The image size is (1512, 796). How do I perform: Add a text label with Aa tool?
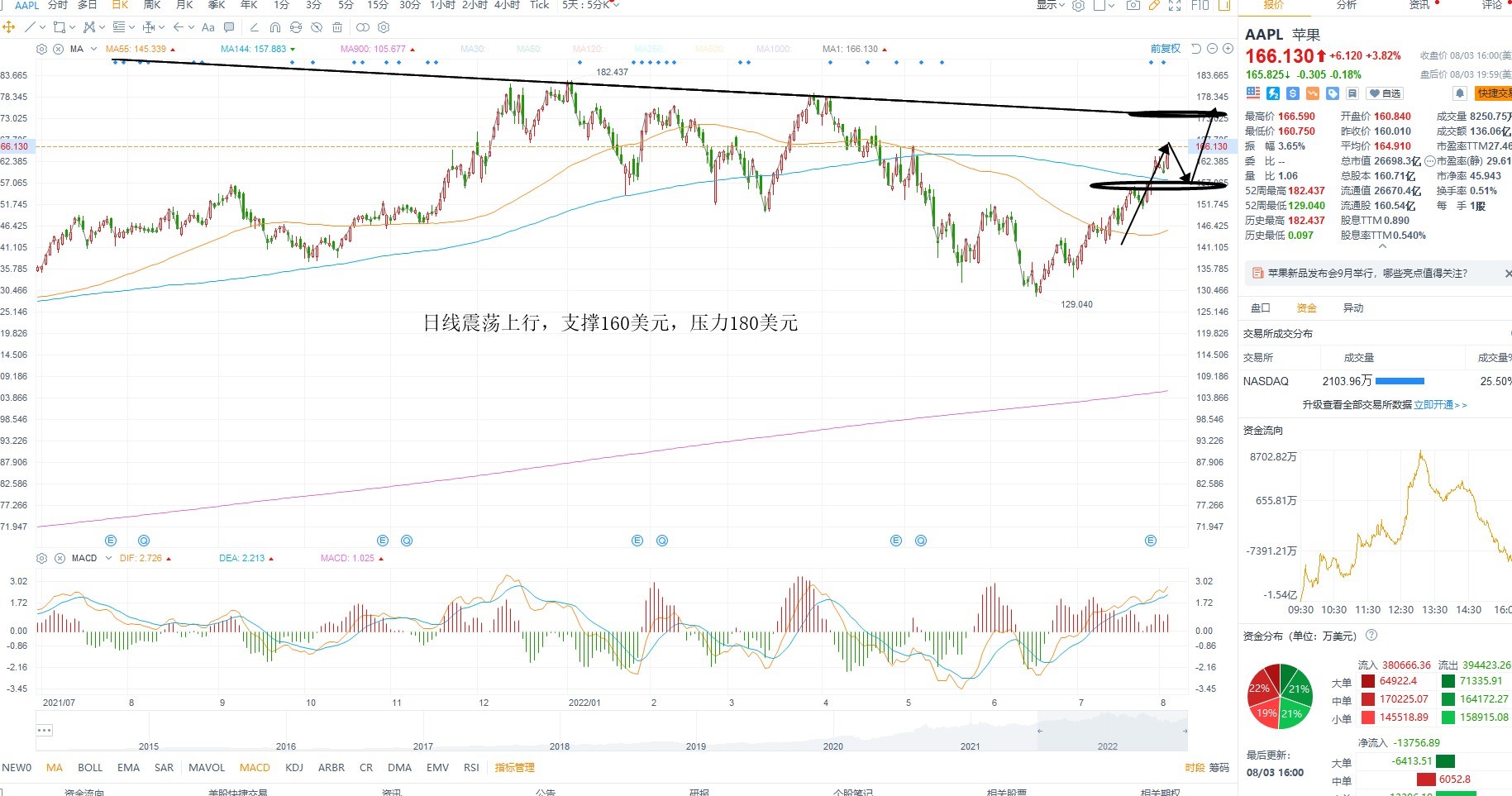[208, 27]
